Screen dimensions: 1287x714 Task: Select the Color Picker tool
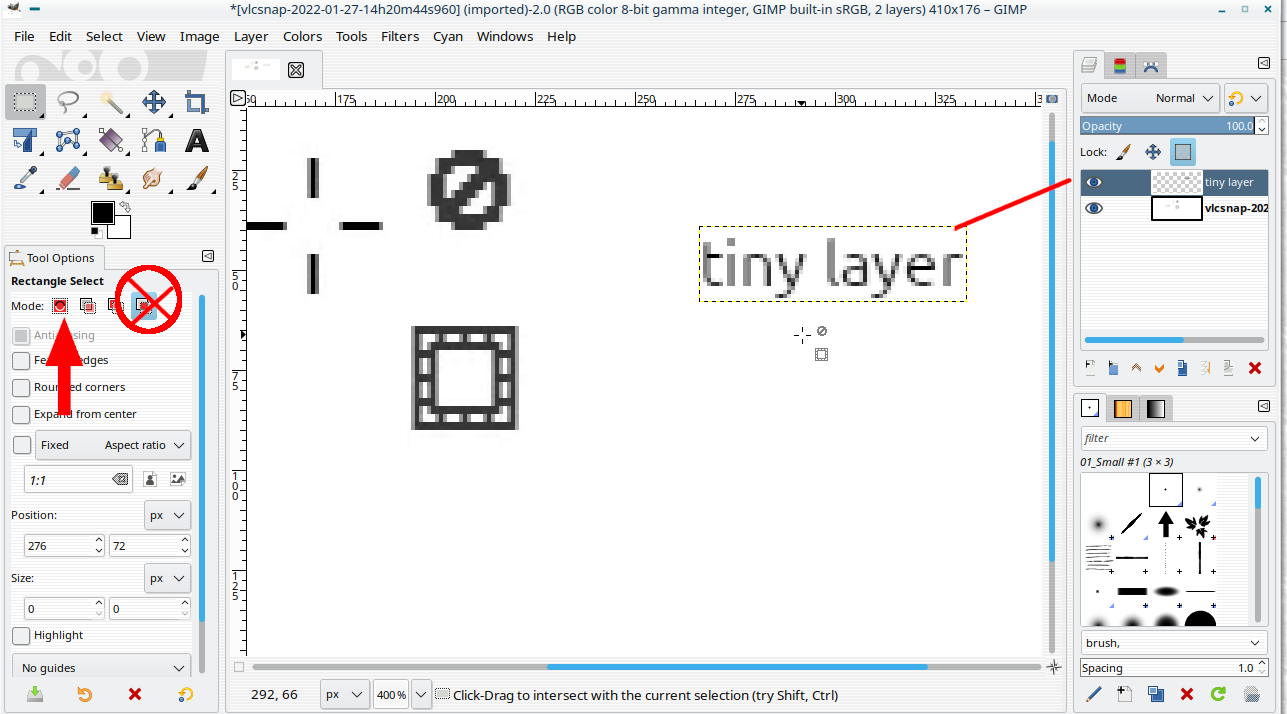[x=25, y=178]
